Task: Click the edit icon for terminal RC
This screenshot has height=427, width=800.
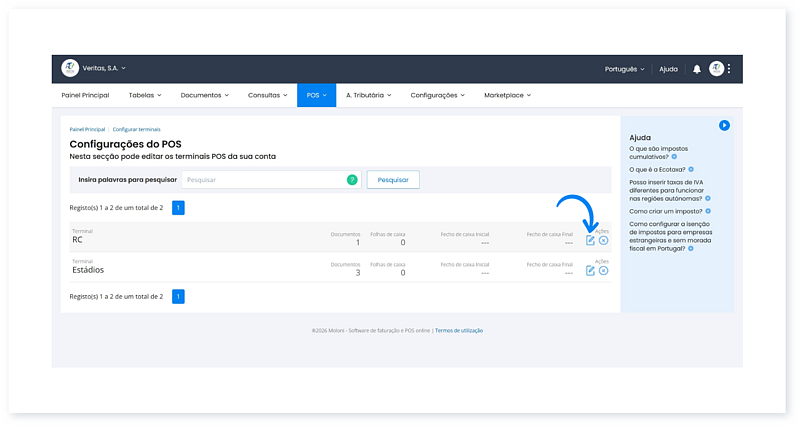Action: 590,241
